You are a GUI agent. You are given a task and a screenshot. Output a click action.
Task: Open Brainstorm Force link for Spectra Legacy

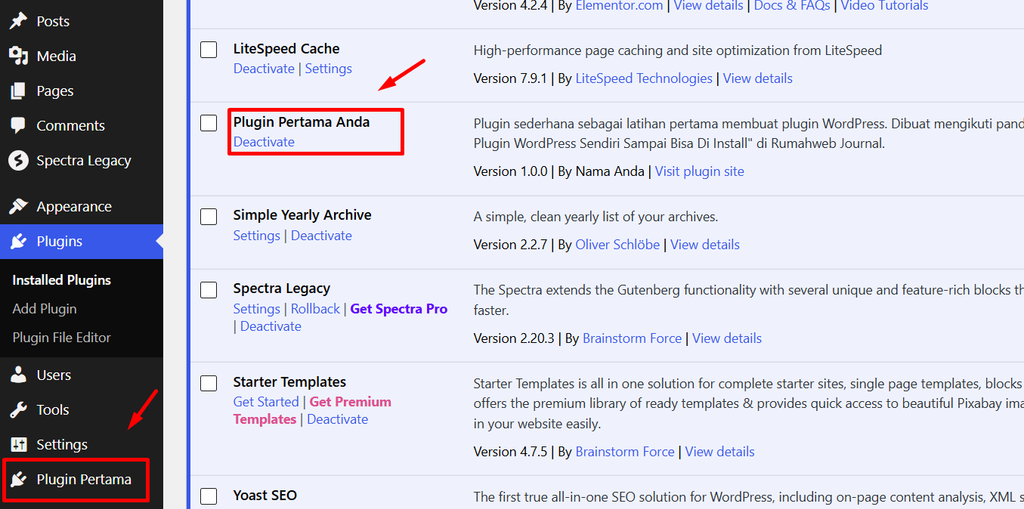point(632,338)
